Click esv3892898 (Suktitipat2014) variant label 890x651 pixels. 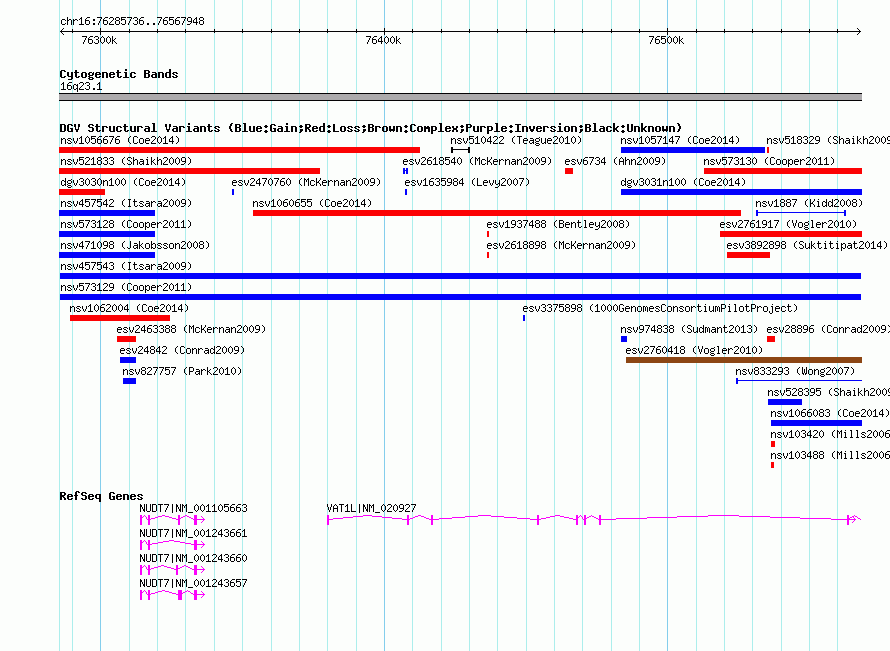tap(807, 245)
